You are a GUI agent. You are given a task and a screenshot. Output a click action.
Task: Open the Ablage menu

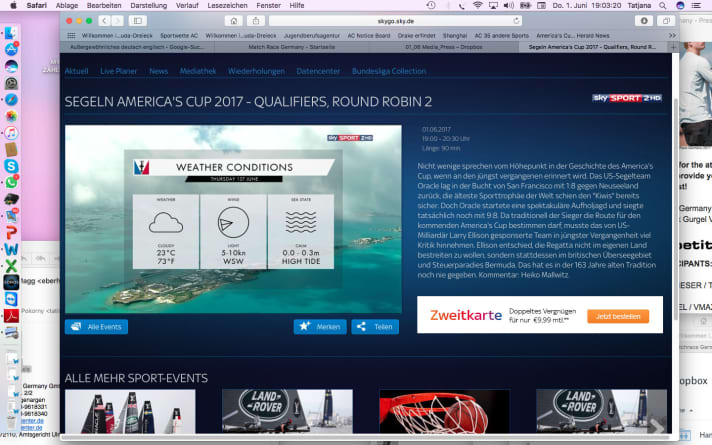click(x=67, y=5)
